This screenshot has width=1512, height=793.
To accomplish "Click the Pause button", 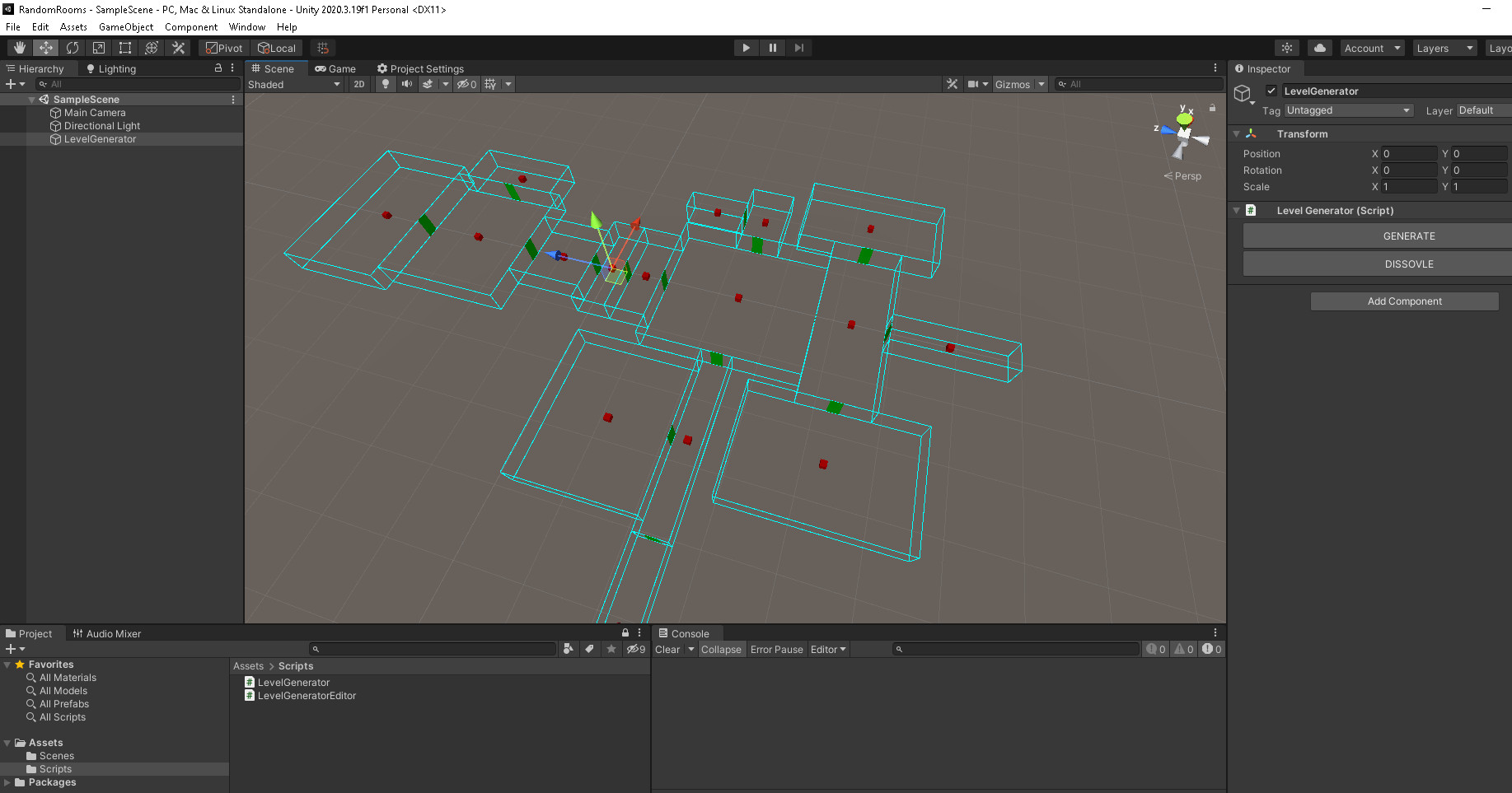I will pyautogui.click(x=772, y=47).
